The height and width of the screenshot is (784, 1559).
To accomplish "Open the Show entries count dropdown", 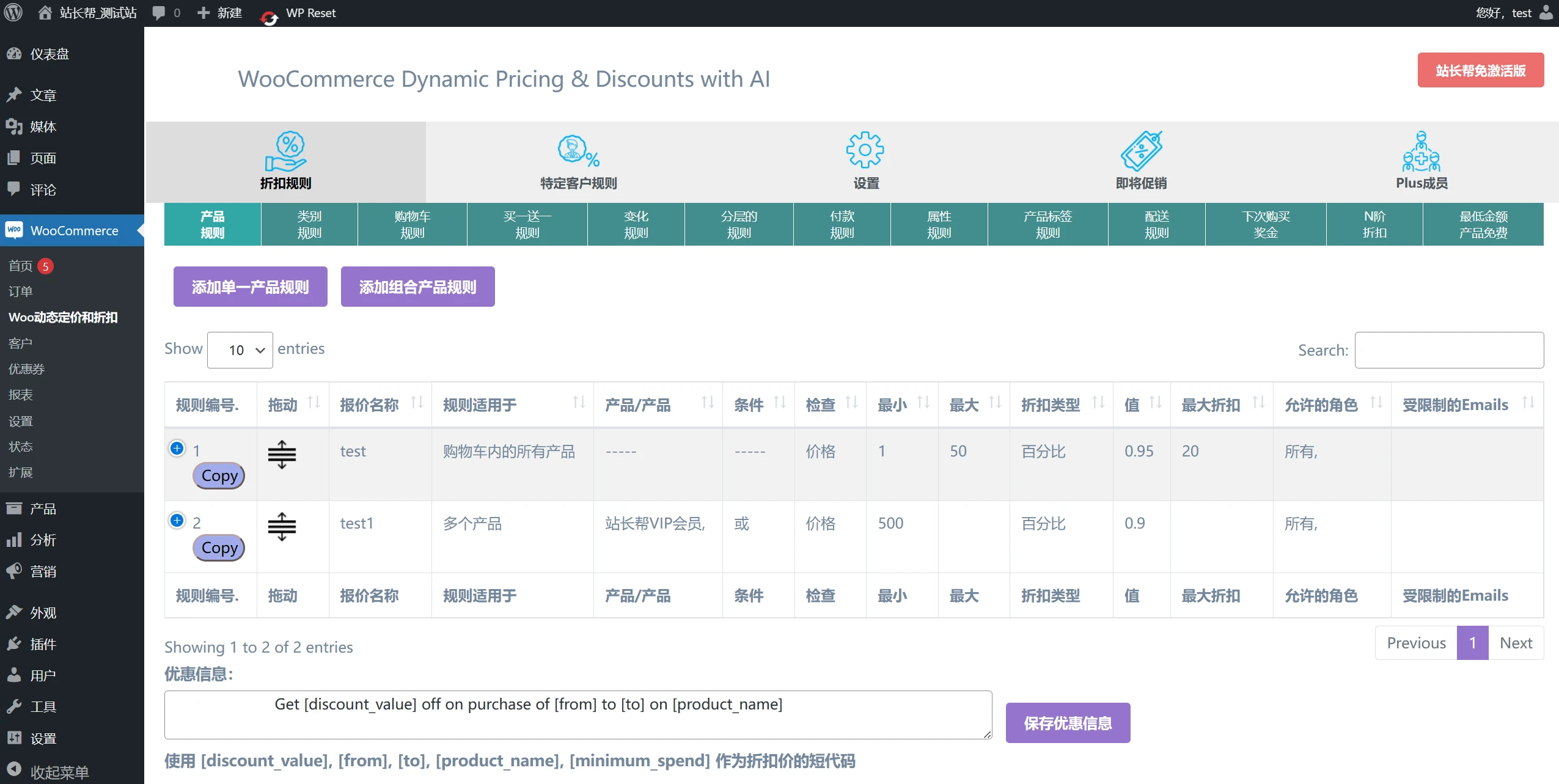I will coord(240,350).
